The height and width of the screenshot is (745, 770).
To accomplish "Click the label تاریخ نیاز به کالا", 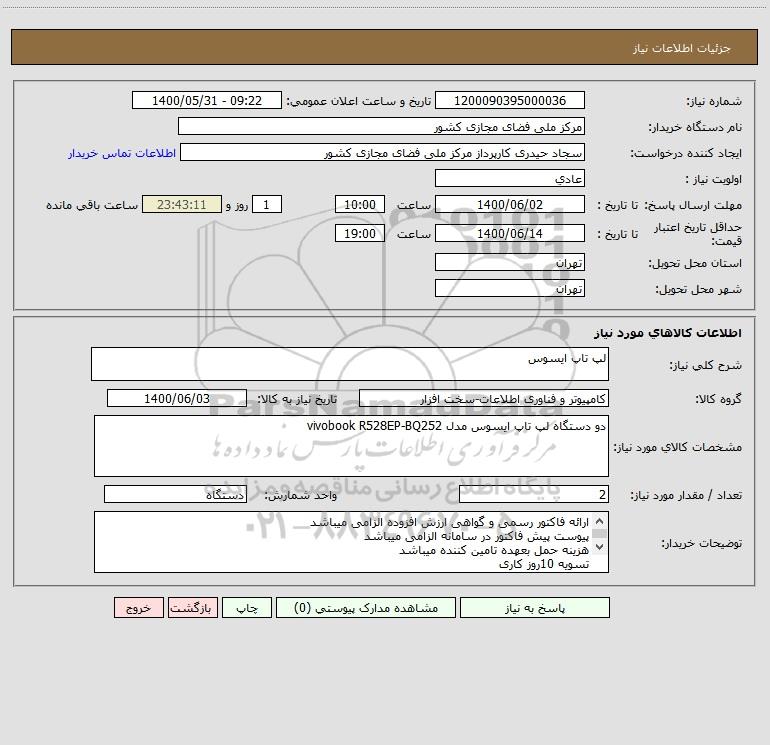I will 297,399.
